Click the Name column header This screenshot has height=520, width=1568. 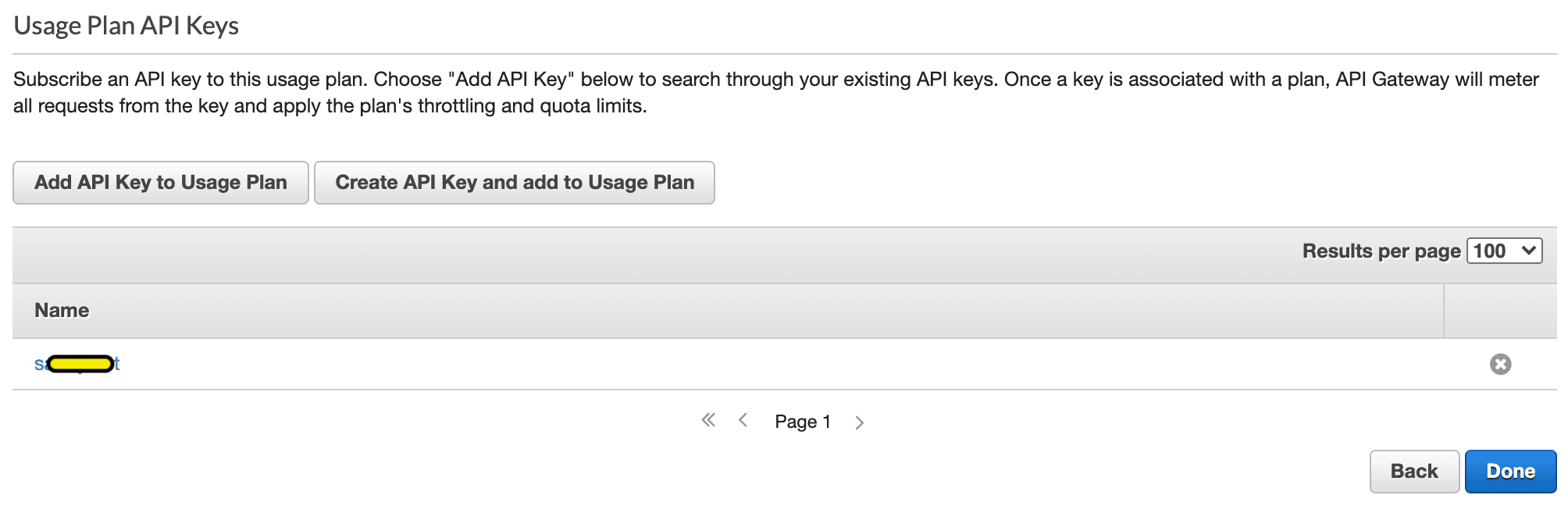(62, 311)
